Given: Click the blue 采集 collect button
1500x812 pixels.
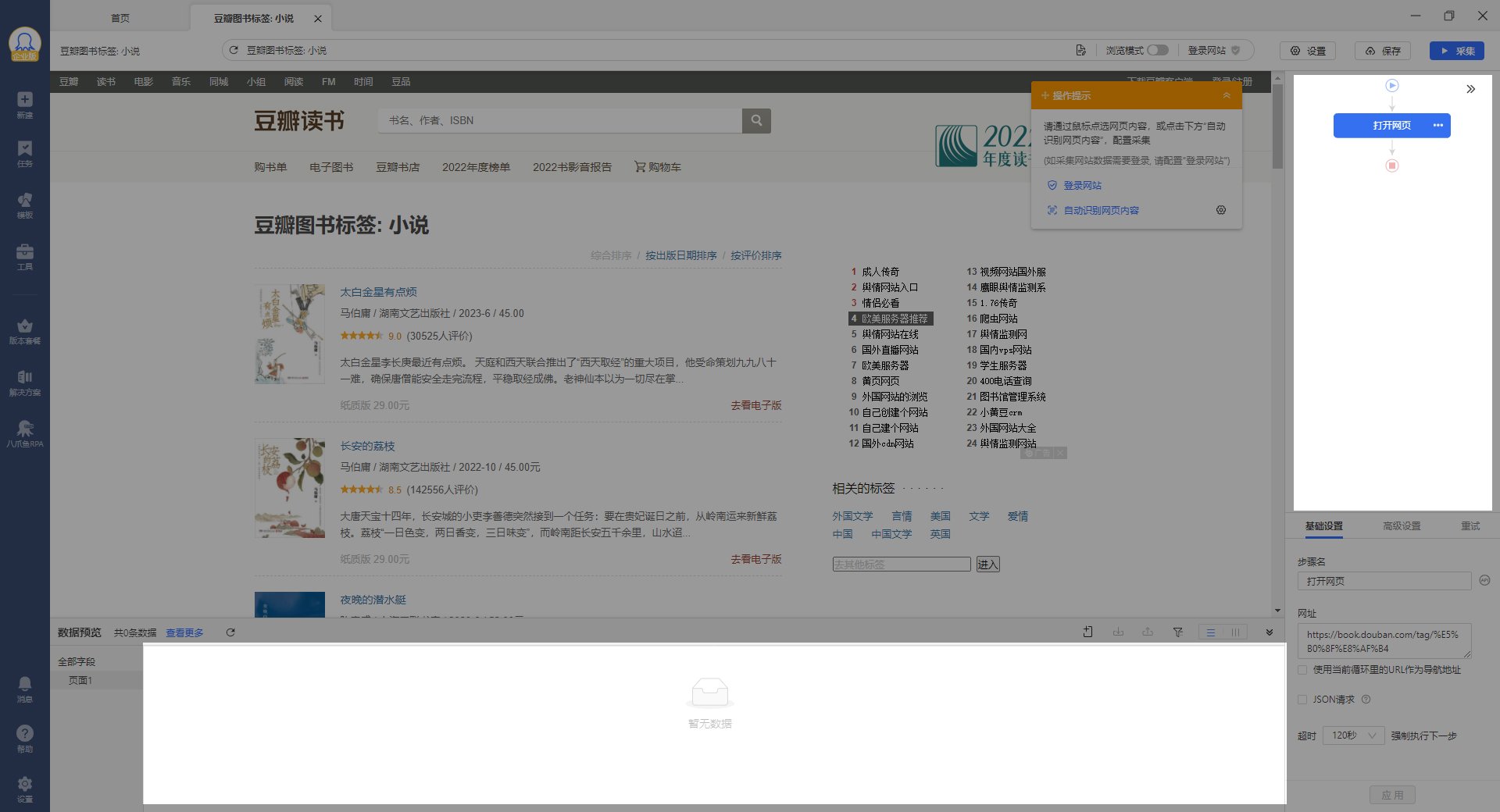Looking at the screenshot, I should coord(1457,51).
